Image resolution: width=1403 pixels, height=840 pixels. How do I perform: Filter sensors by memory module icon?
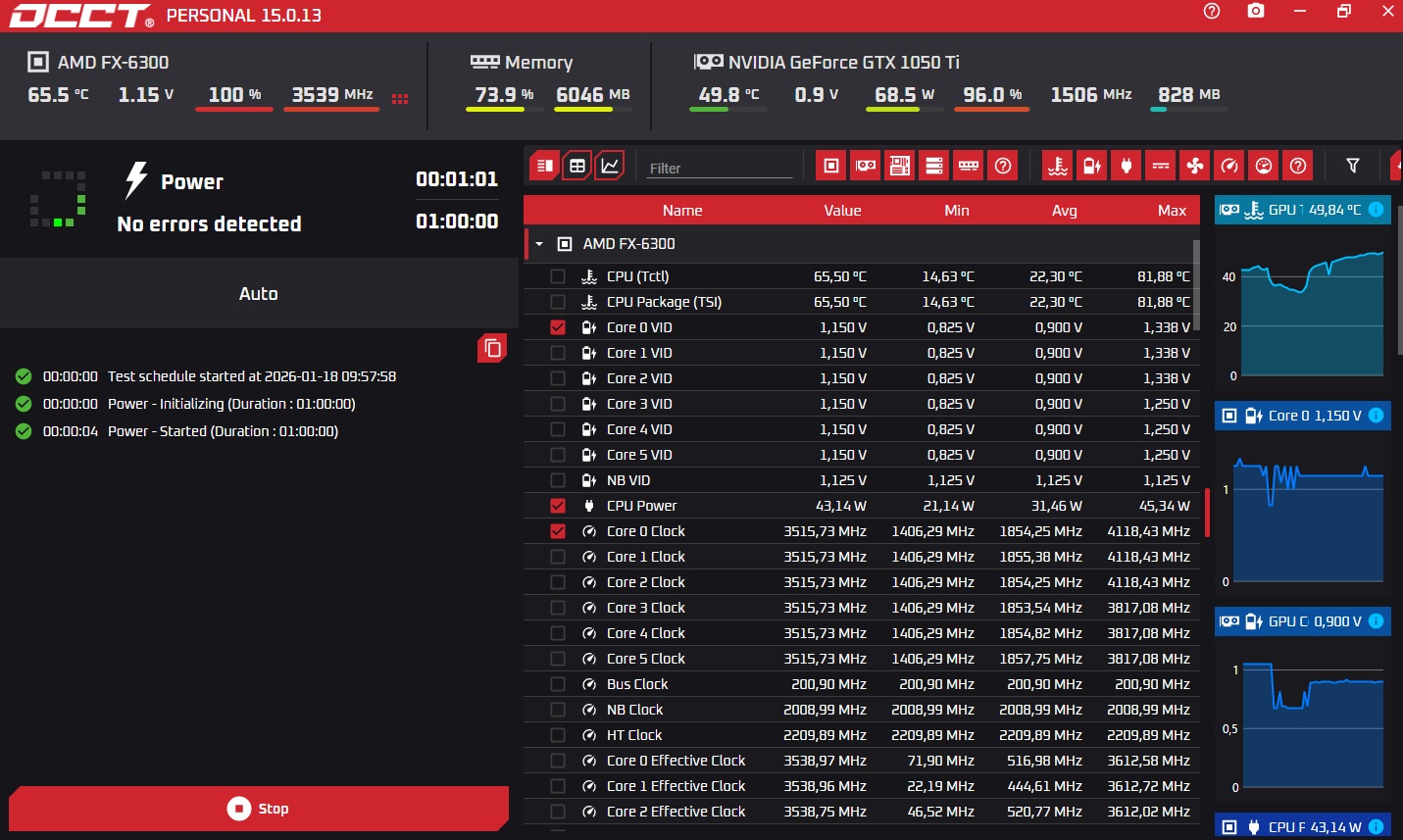point(968,166)
